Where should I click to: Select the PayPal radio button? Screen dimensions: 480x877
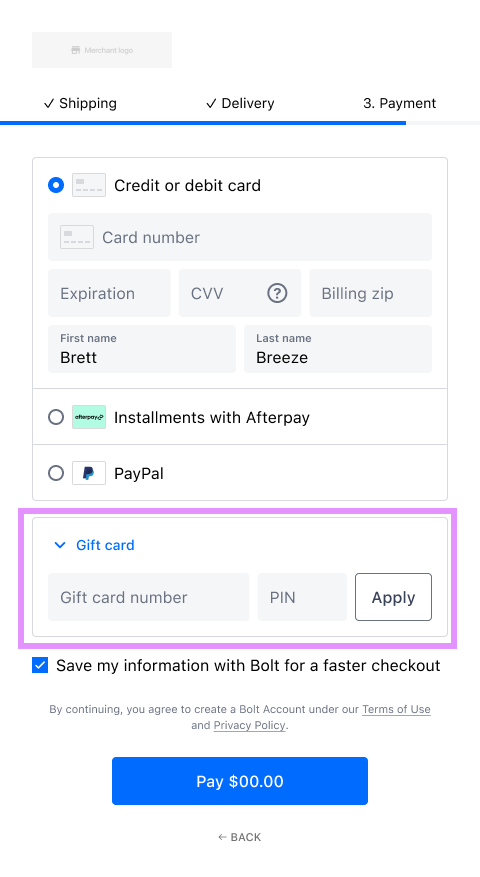click(56, 473)
